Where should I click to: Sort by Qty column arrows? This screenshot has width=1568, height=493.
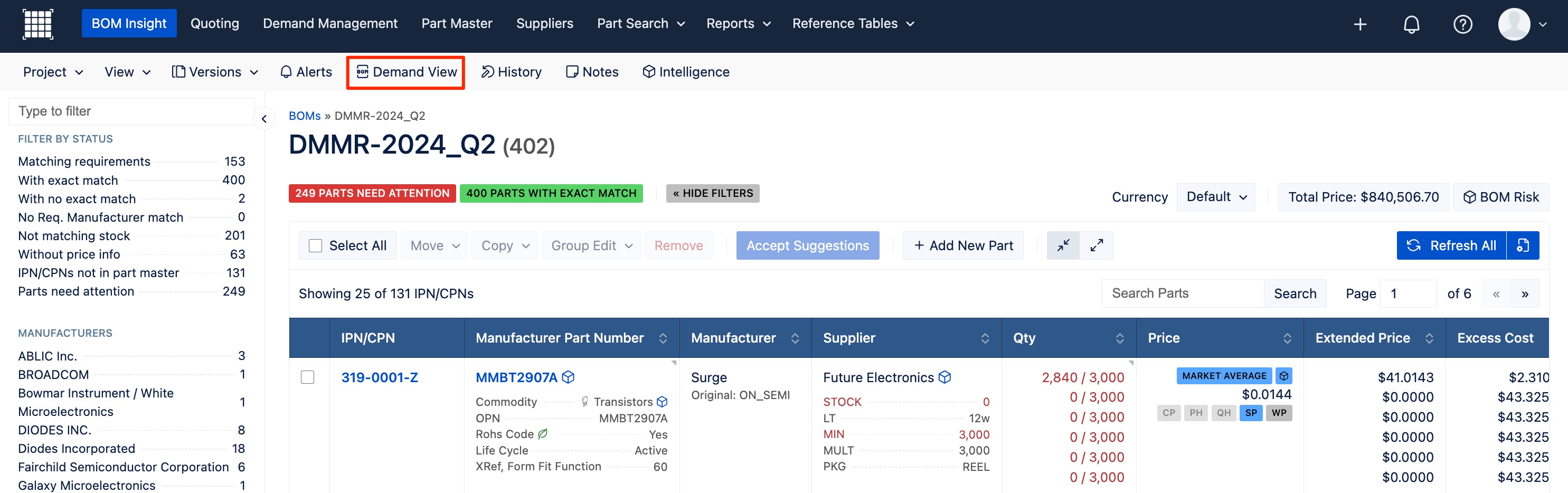click(x=1119, y=338)
